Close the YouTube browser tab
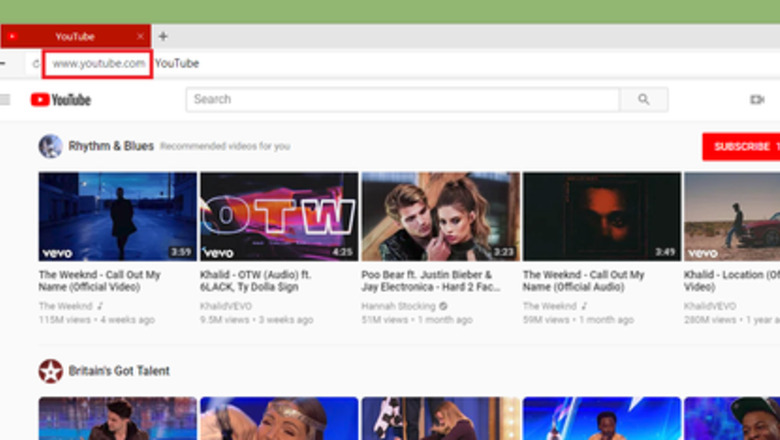This screenshot has height=440, width=780. coord(140,36)
